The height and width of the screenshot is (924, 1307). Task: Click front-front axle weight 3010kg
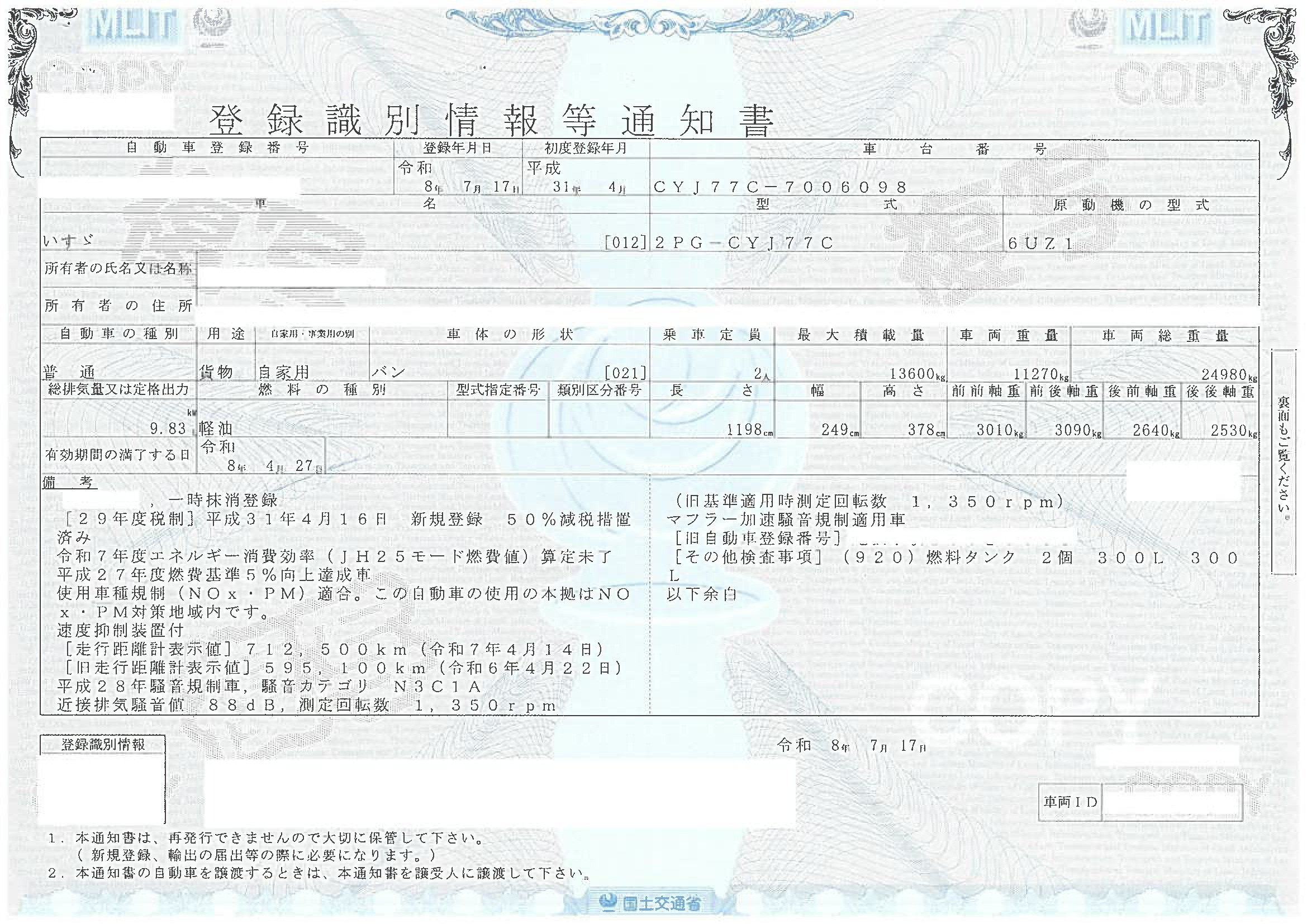point(1000,430)
